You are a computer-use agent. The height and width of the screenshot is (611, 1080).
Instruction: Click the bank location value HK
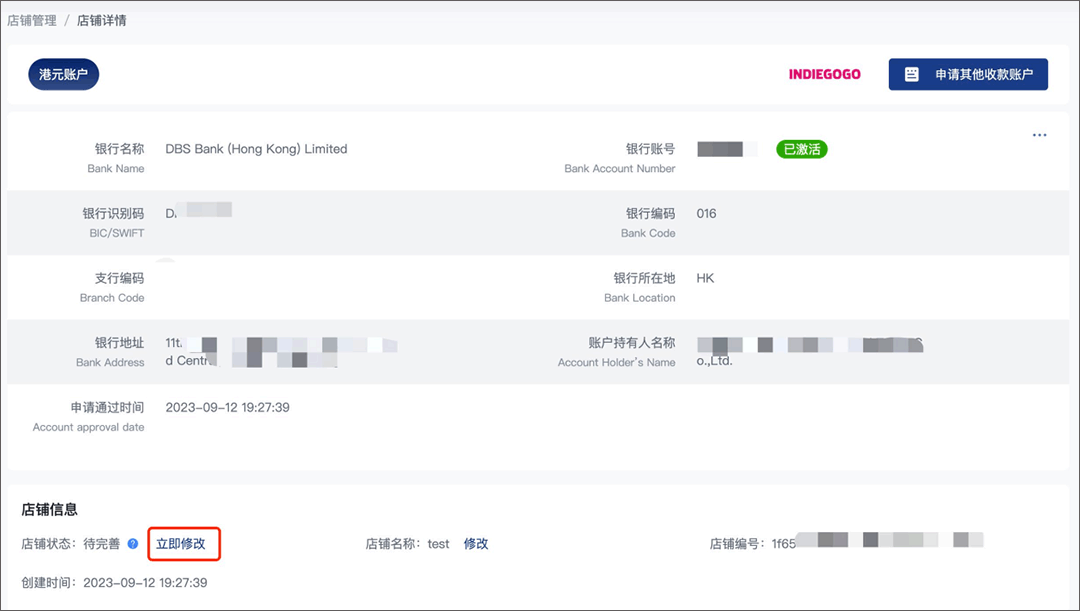(x=705, y=278)
